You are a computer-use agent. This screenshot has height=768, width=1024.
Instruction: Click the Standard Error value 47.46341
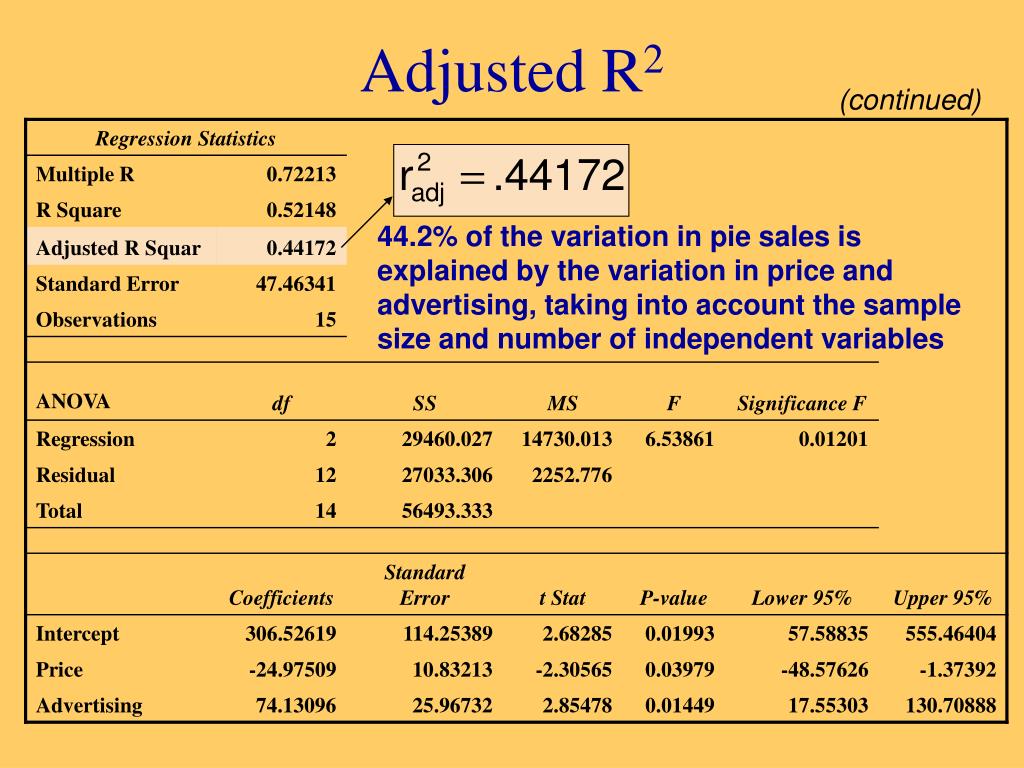(296, 284)
